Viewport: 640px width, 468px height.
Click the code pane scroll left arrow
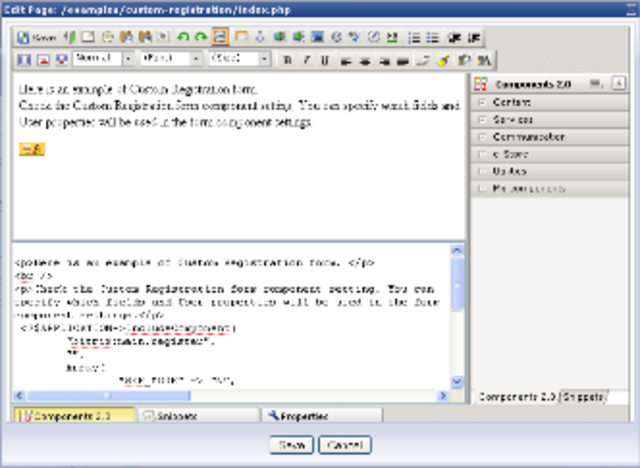pyautogui.click(x=19, y=395)
